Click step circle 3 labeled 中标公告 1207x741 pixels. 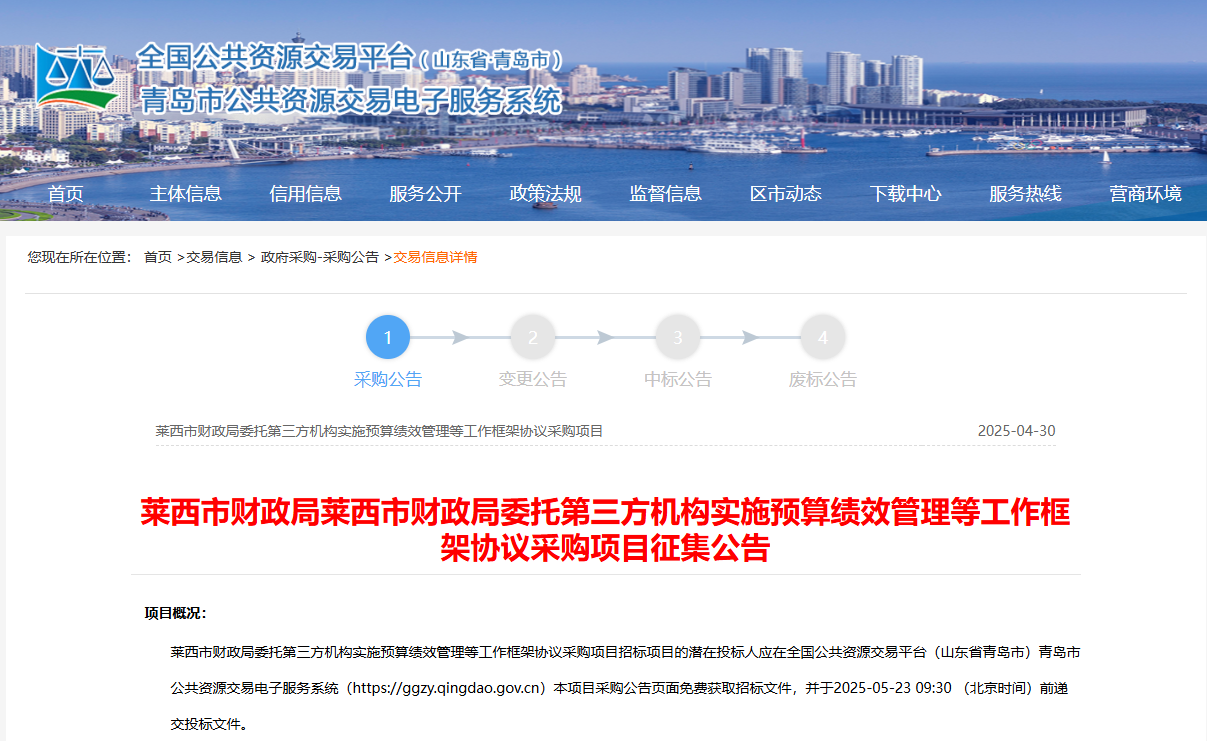tap(678, 337)
